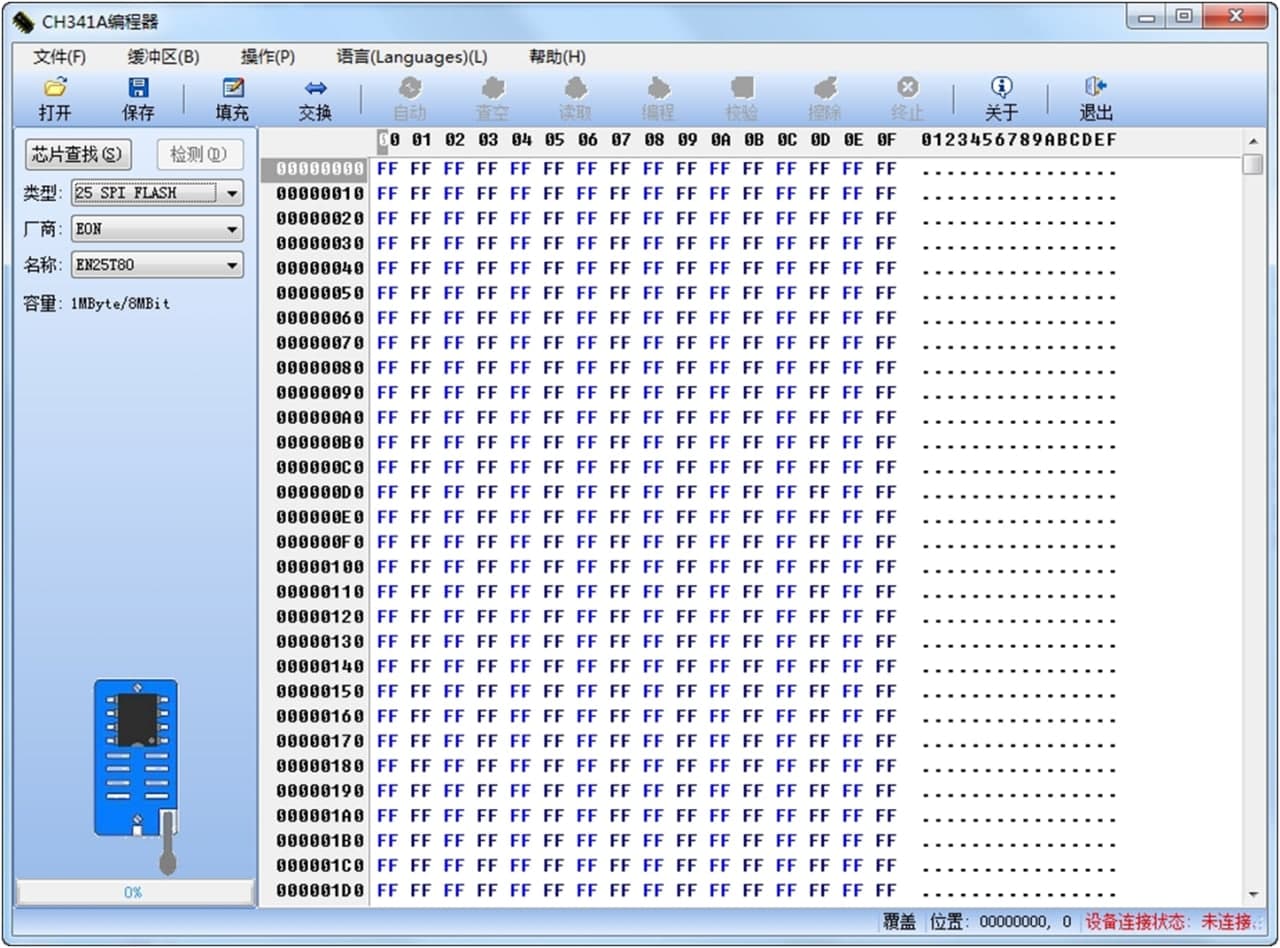Click the hex view scroll up arrow
This screenshot has width=1280, height=948.
1253,141
